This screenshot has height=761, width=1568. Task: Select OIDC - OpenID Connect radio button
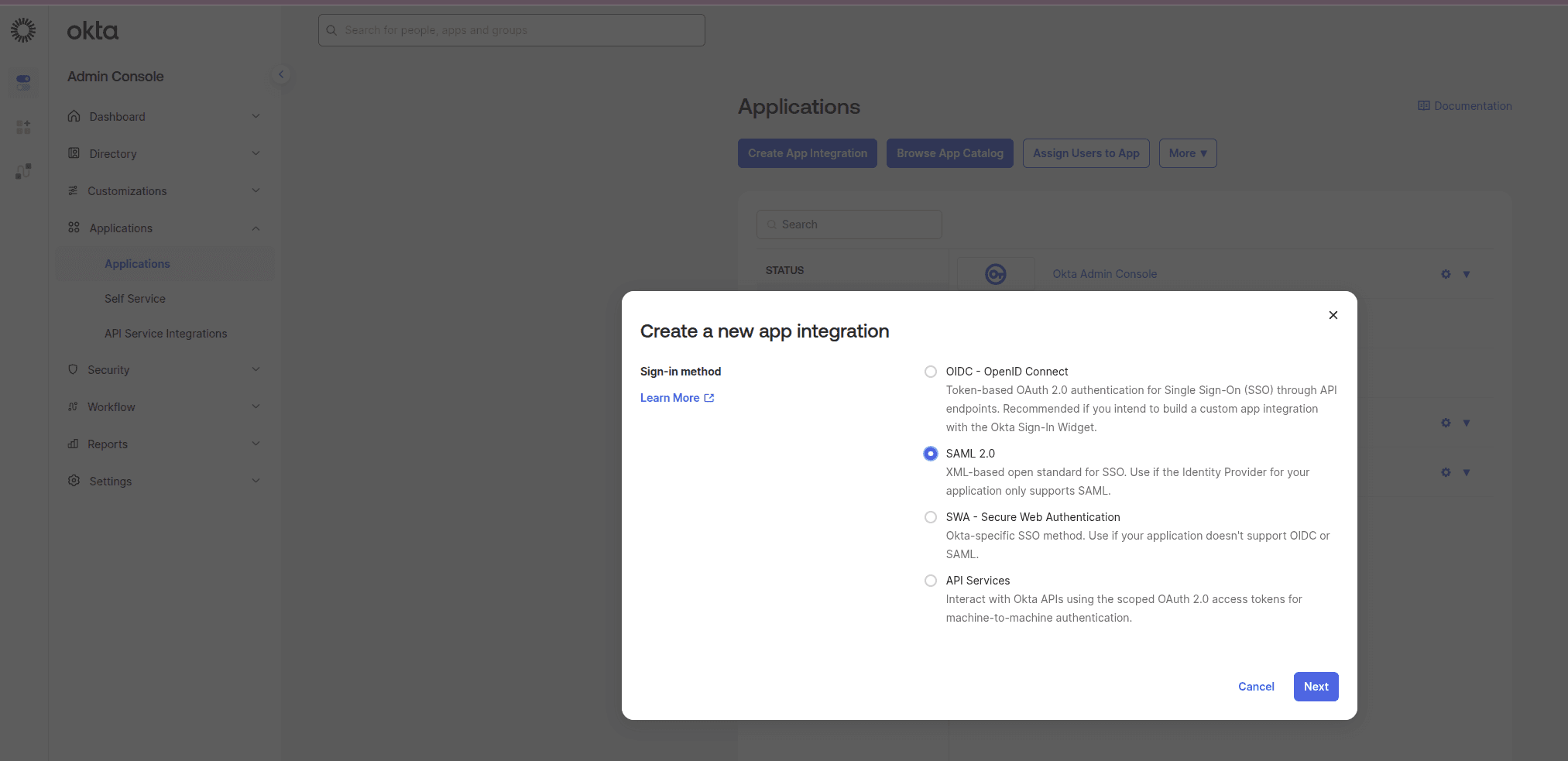(931, 372)
